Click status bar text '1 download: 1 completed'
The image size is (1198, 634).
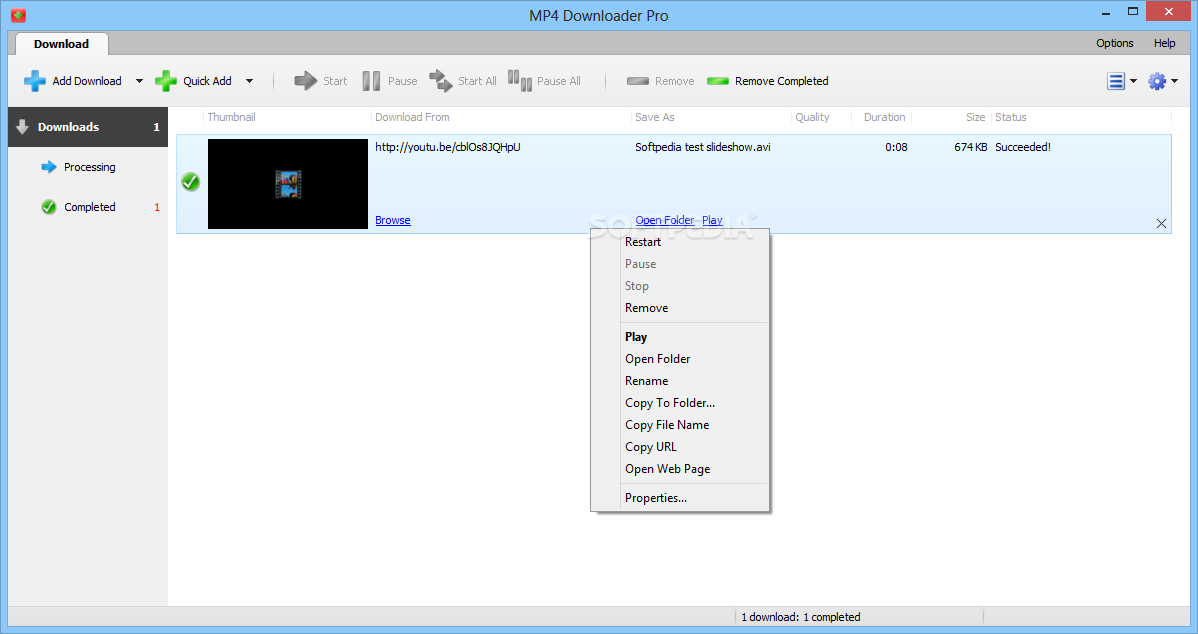tap(801, 617)
